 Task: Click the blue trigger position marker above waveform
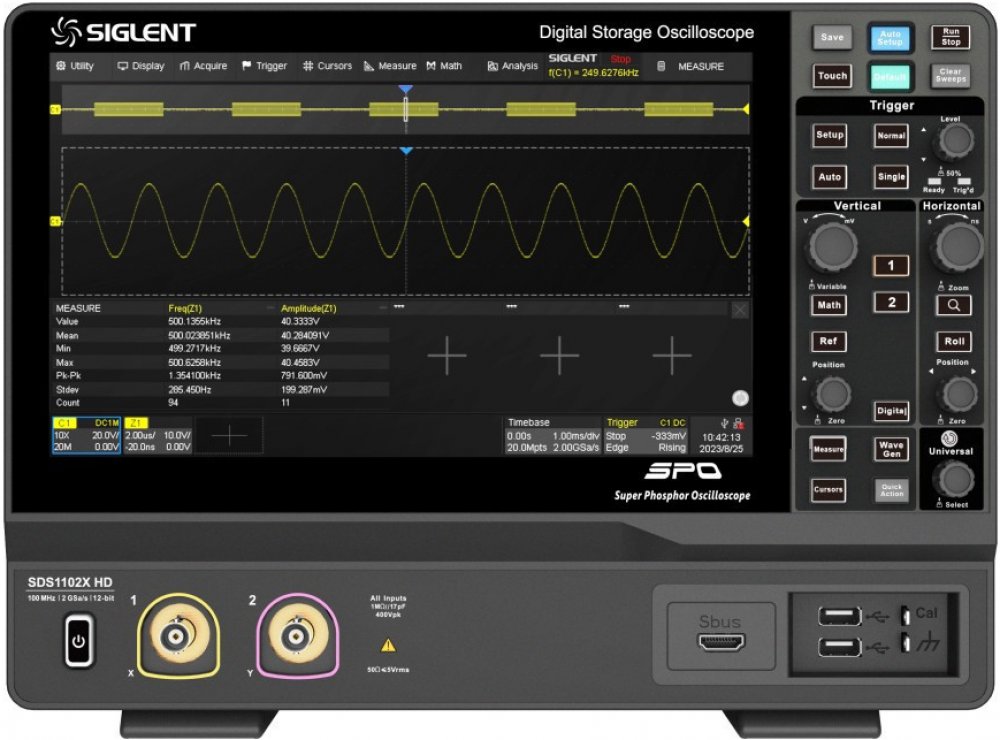point(405,151)
